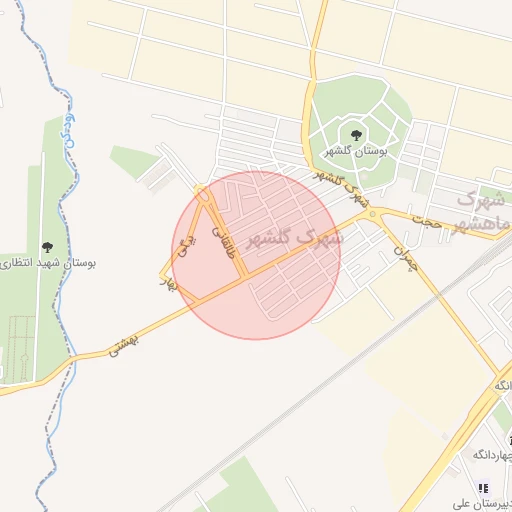Click the roundabout joining حجت and چمران roads
Viewport: 512px width, 512px height.
pos(373,214)
